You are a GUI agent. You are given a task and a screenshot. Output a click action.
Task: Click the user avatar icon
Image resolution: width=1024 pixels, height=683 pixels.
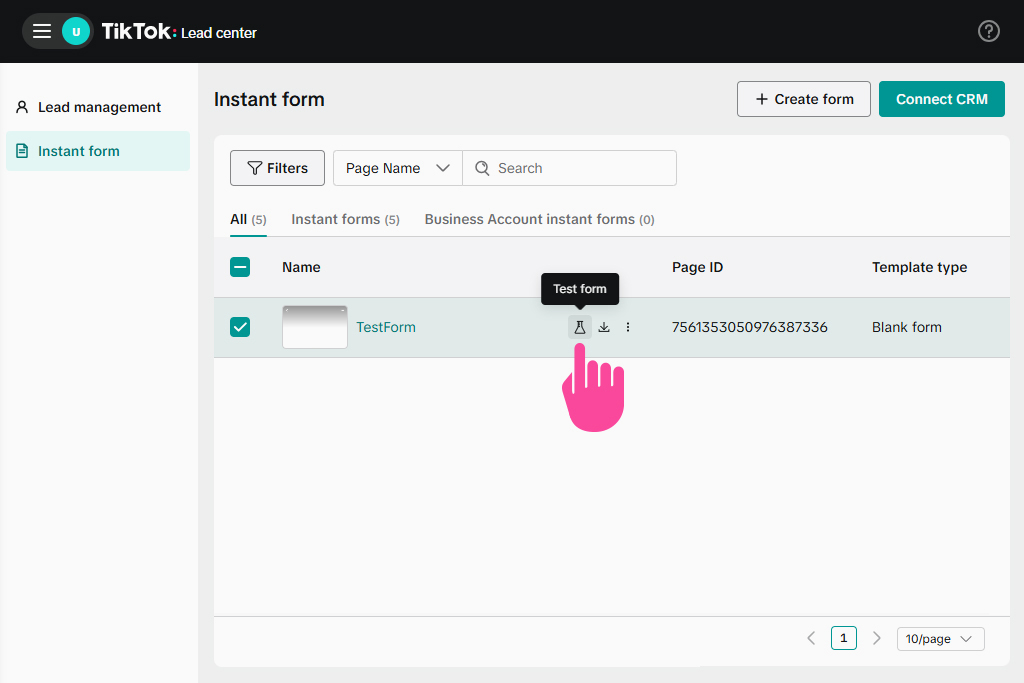tap(75, 32)
